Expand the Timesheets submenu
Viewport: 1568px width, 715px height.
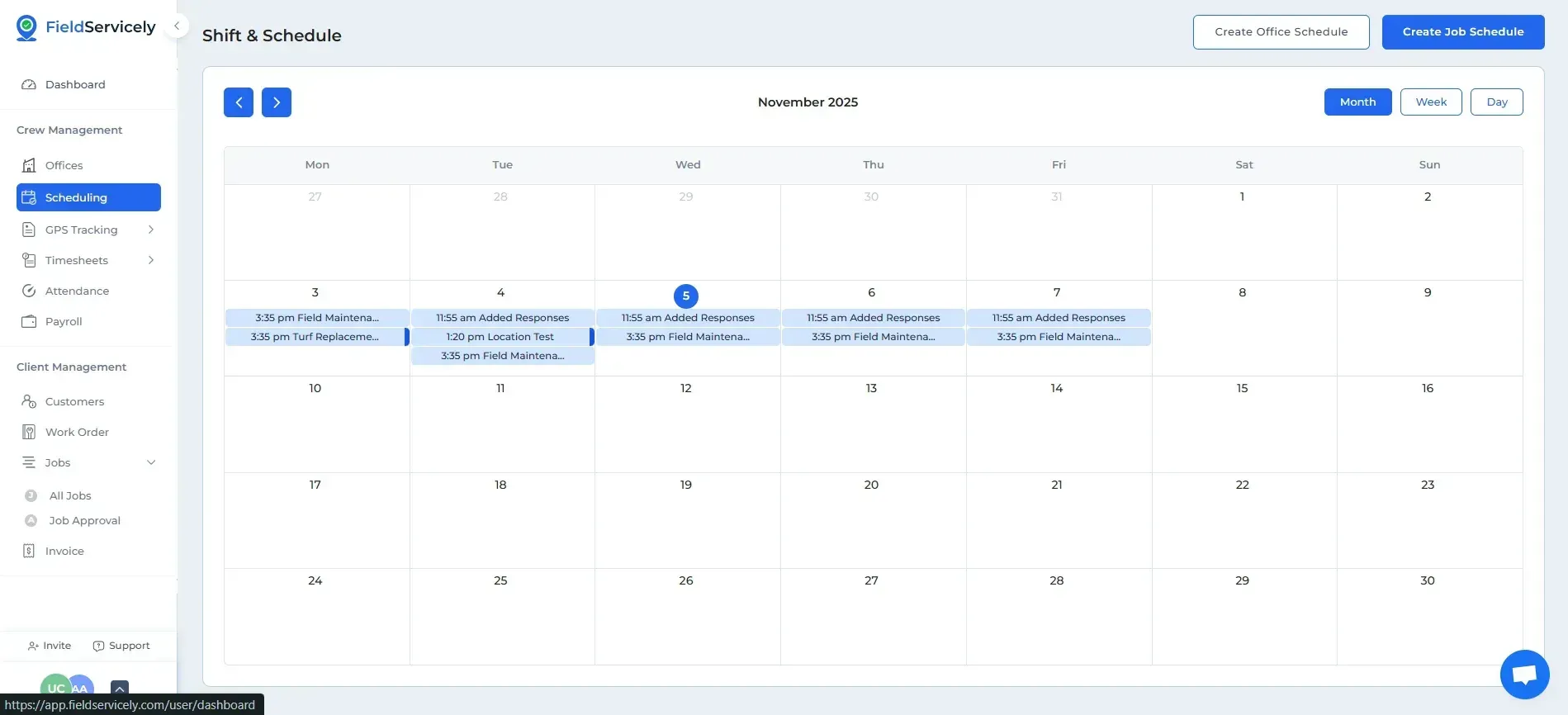[150, 260]
